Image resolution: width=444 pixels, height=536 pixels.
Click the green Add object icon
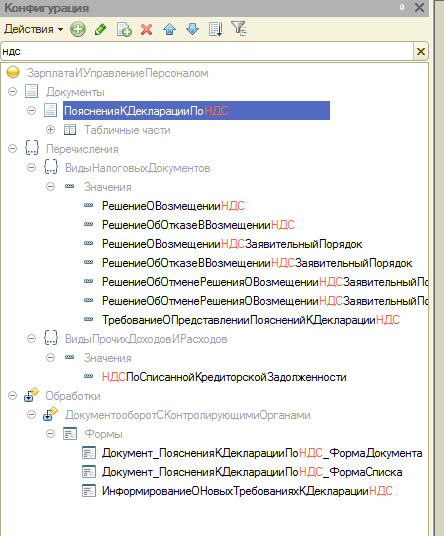pyautogui.click(x=78, y=29)
